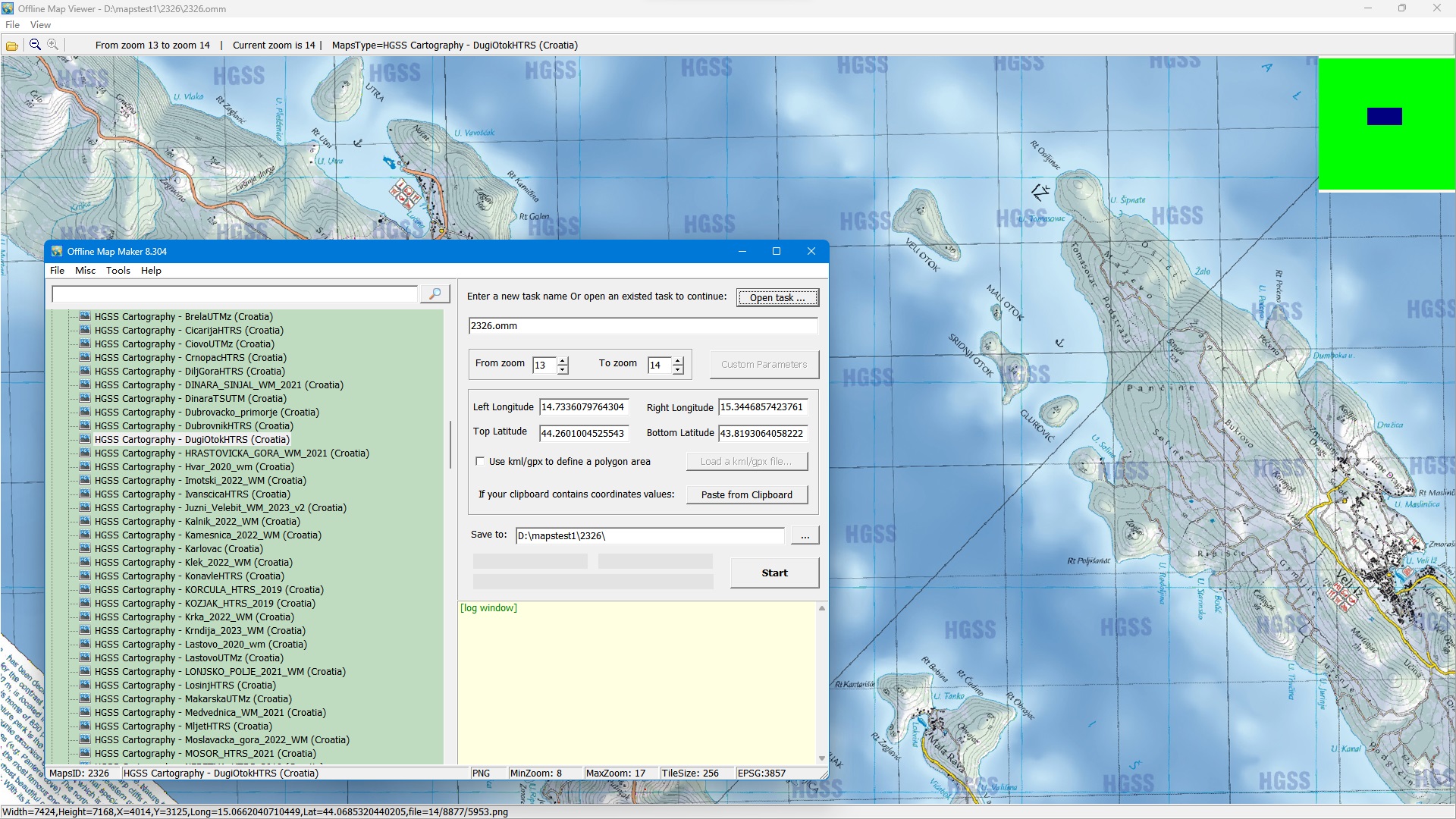Select MOSOR_HTRS_2021 (Croatia) in the list
1456x819 pixels.
click(205, 753)
